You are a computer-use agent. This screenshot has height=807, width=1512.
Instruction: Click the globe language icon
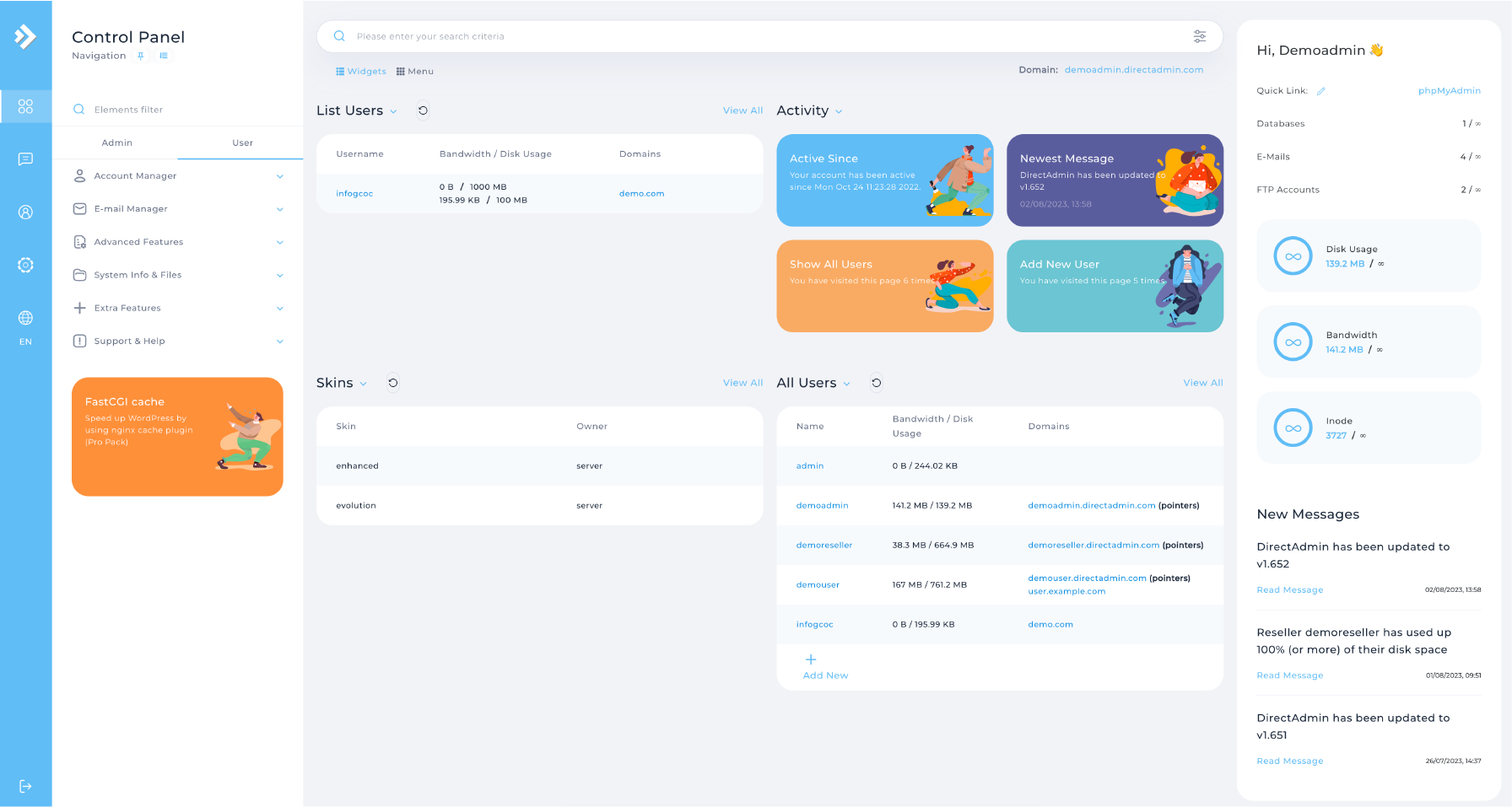pos(25,318)
